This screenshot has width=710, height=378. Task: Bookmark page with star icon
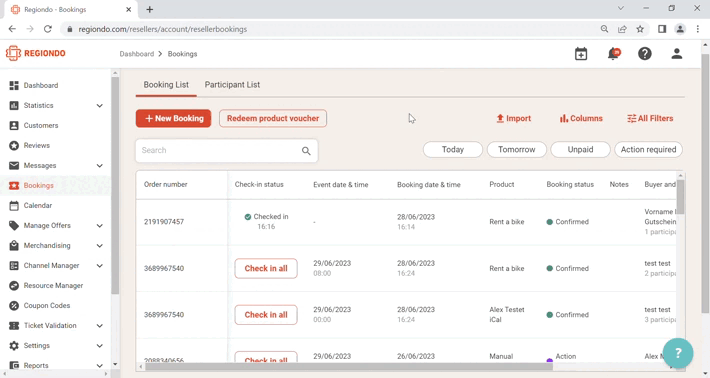(x=640, y=29)
